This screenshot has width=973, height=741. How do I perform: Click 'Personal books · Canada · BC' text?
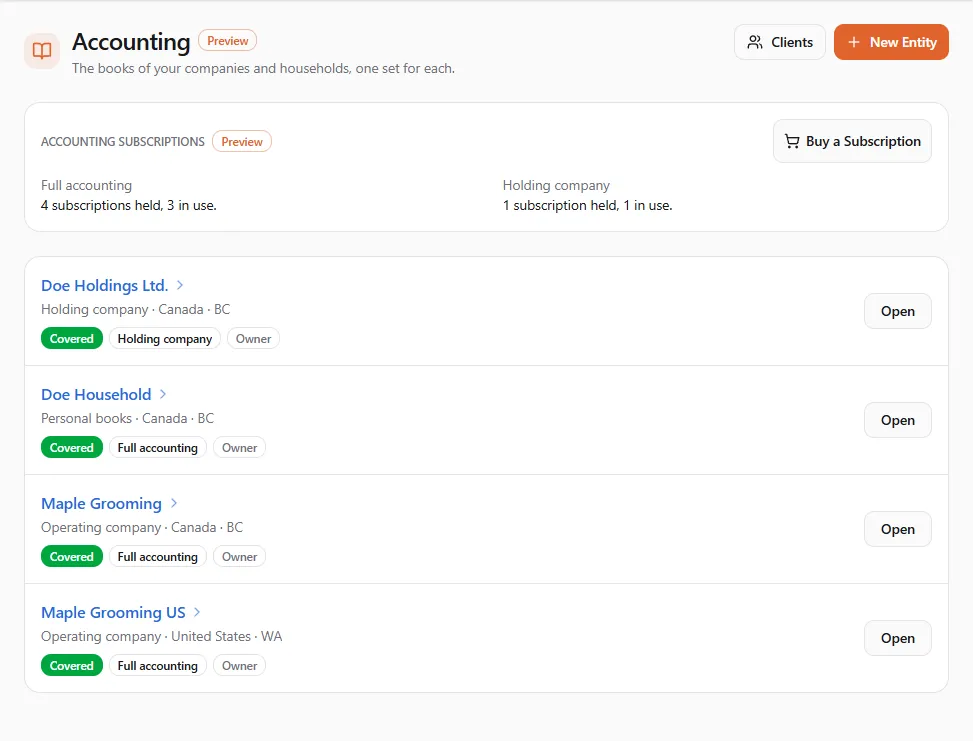click(x=127, y=418)
